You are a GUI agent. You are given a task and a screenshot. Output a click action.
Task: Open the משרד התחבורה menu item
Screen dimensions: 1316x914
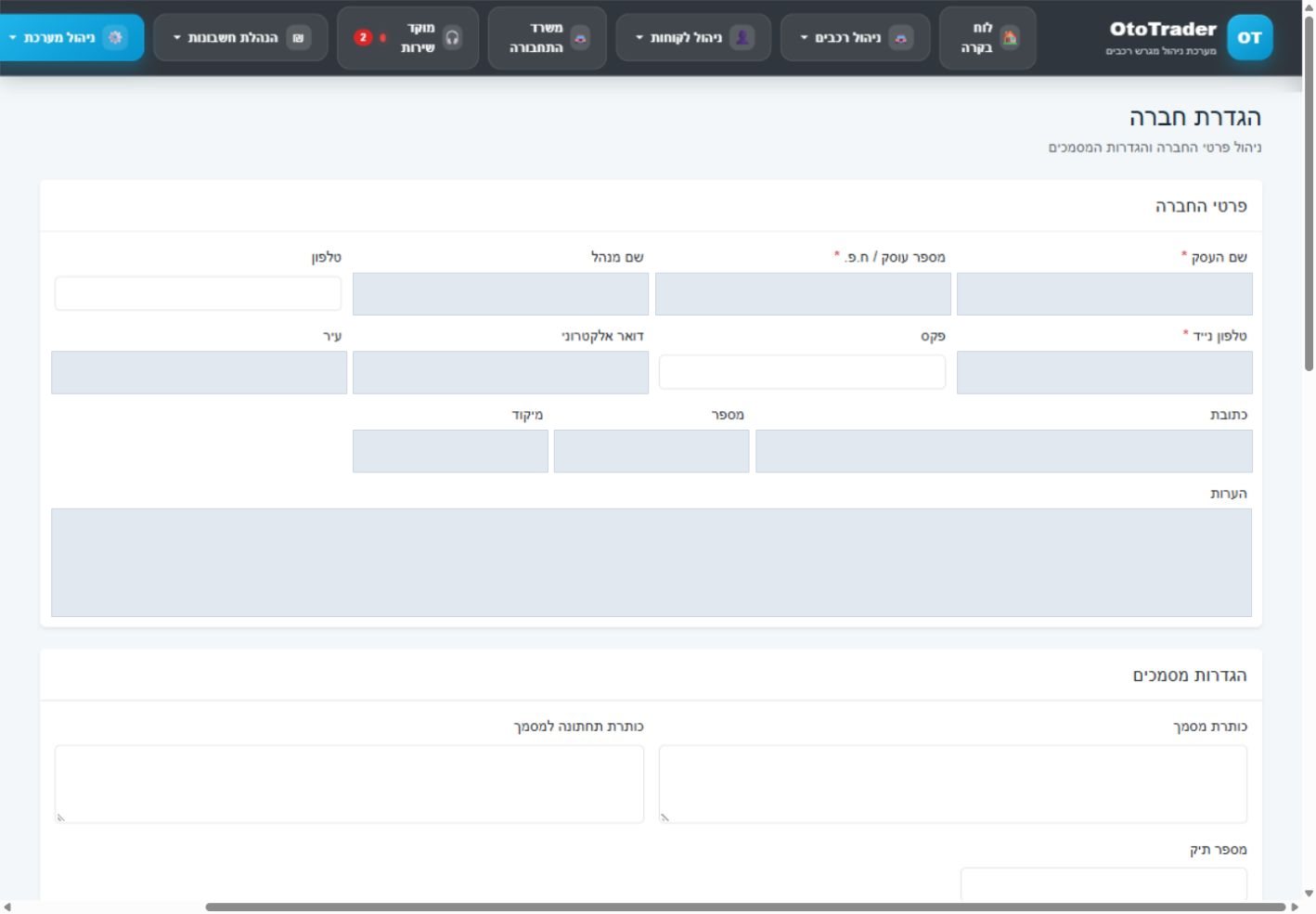[x=547, y=38]
